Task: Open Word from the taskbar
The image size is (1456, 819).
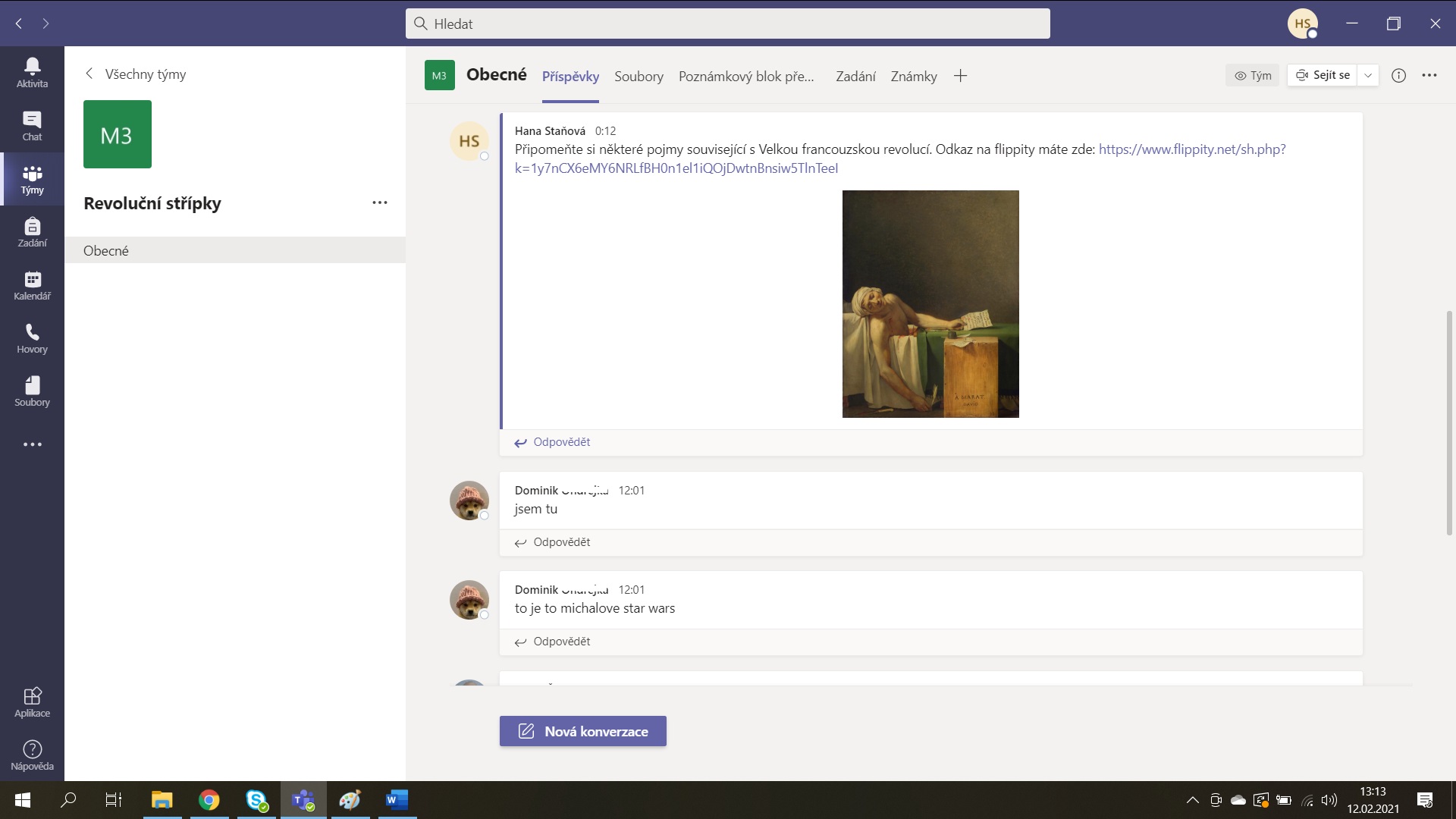Action: (397, 800)
